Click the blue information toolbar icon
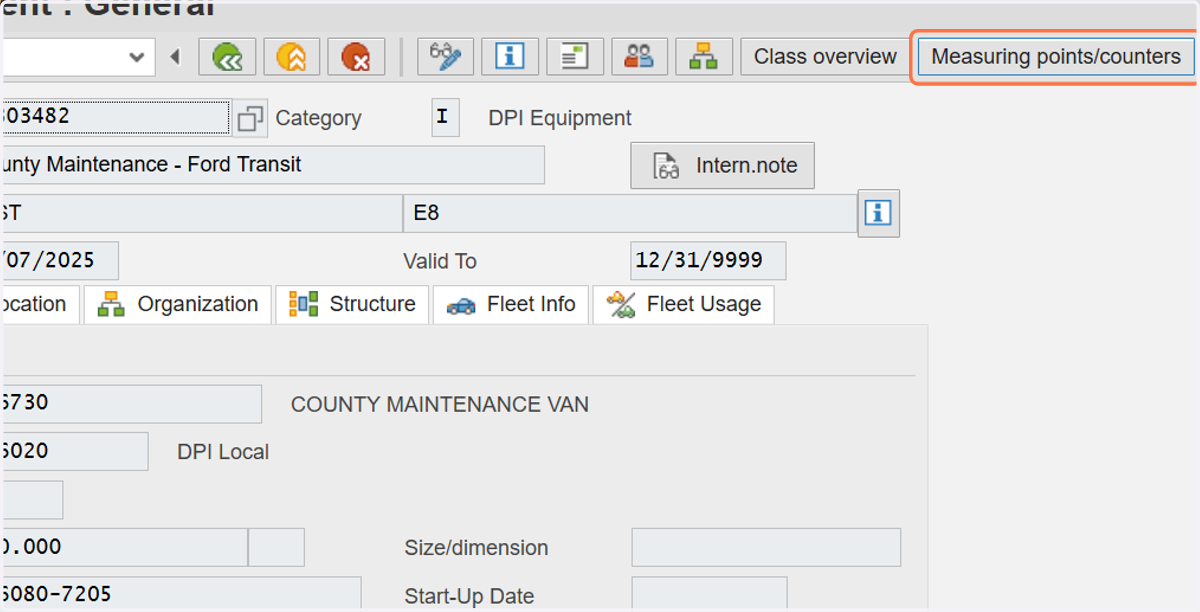Image resolution: width=1200 pixels, height=612 pixels. (510, 57)
